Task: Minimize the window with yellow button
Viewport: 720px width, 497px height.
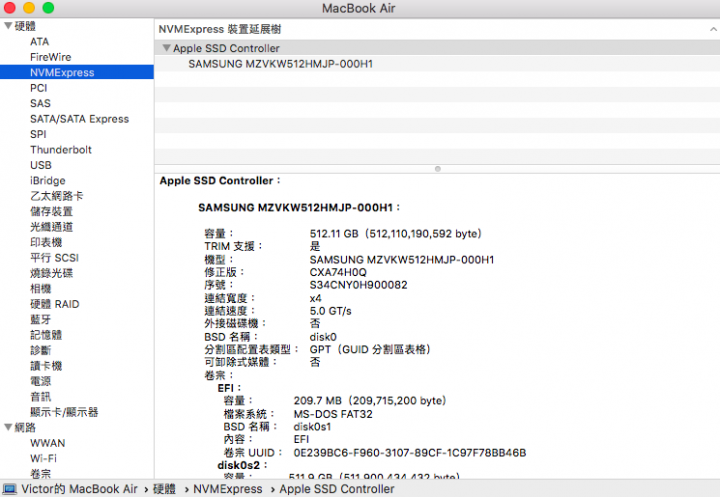Action: point(29,8)
